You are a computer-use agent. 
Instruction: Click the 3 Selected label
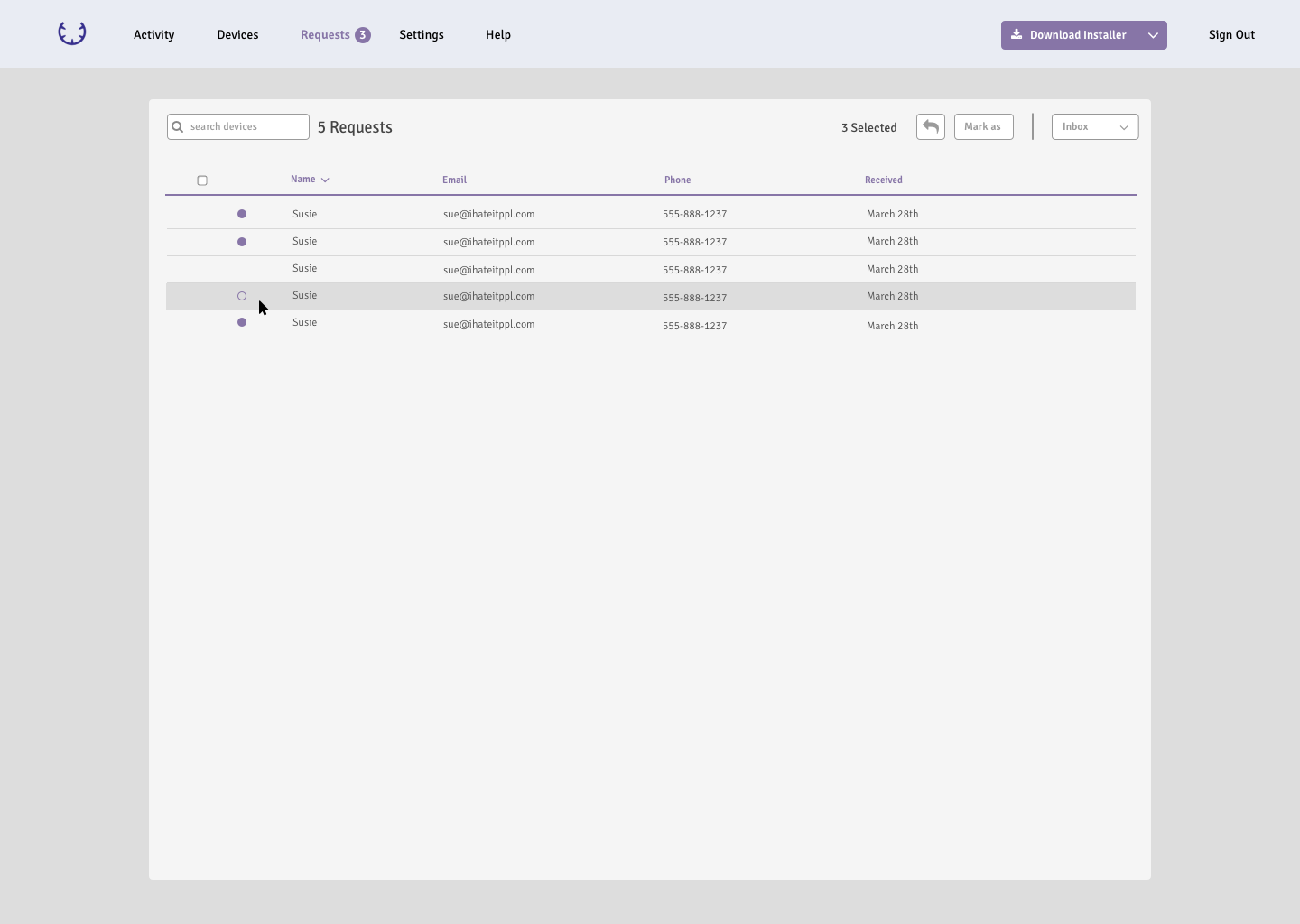[x=869, y=128]
